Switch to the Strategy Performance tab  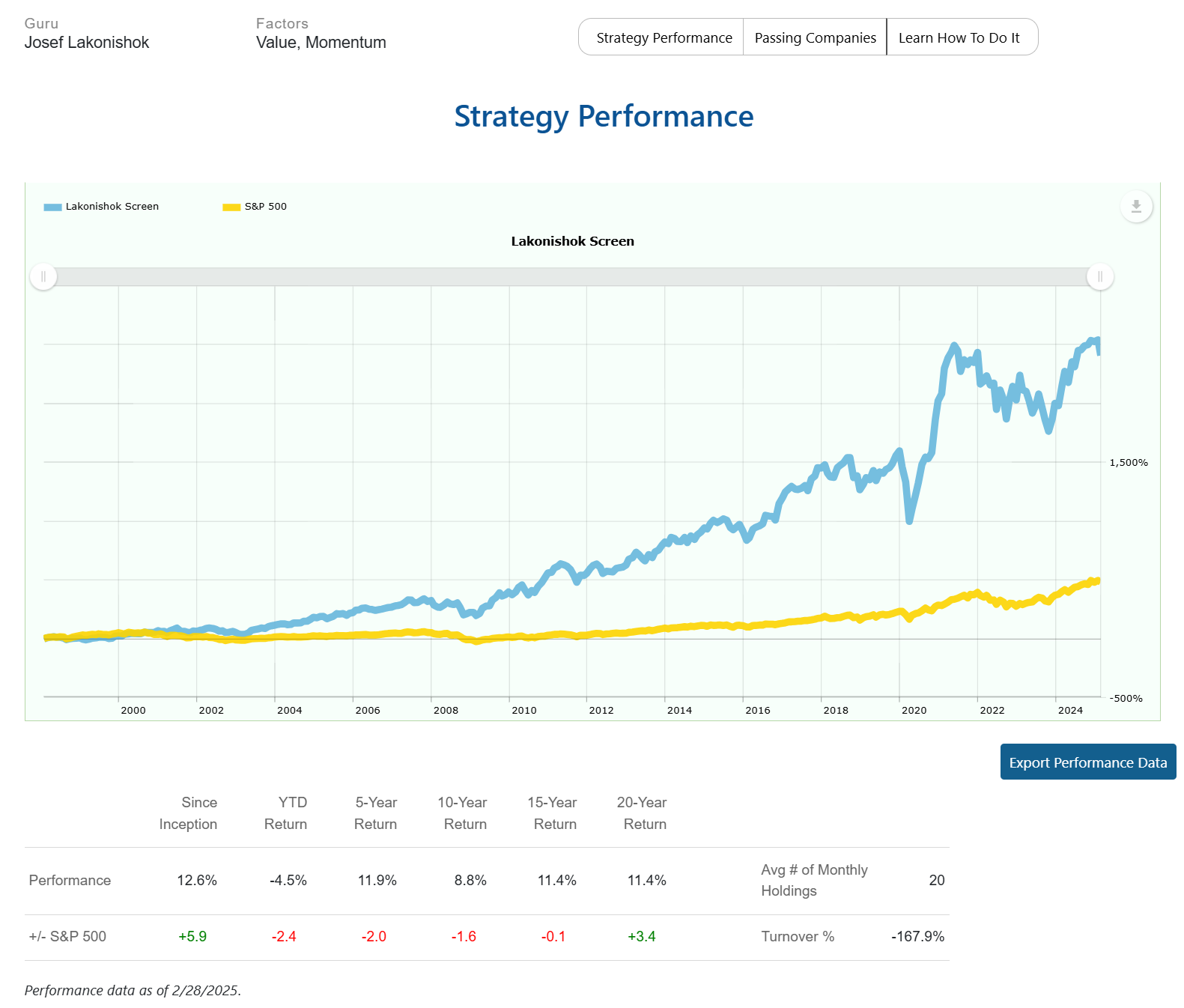(x=664, y=37)
